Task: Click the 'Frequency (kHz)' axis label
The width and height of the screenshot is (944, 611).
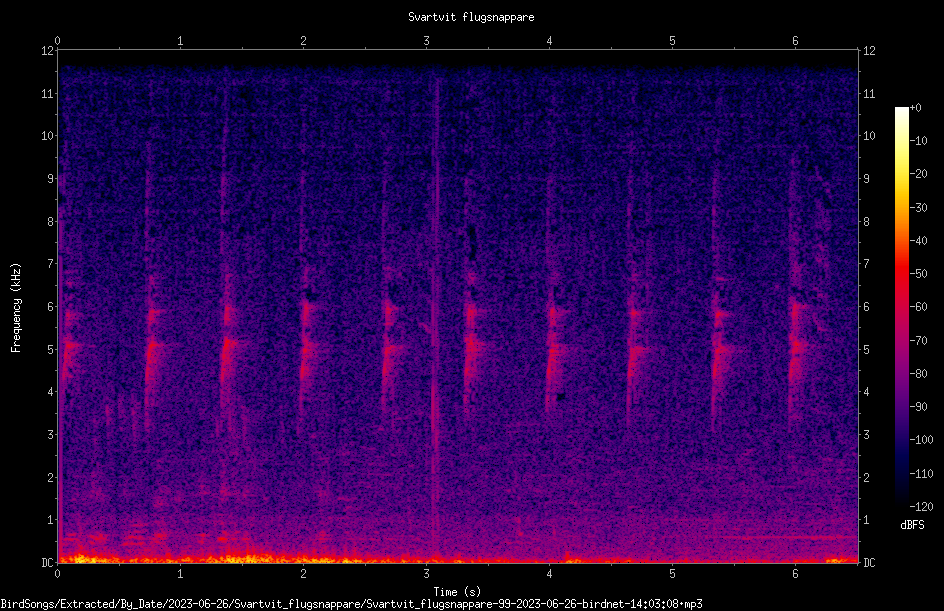Action: click(x=16, y=308)
